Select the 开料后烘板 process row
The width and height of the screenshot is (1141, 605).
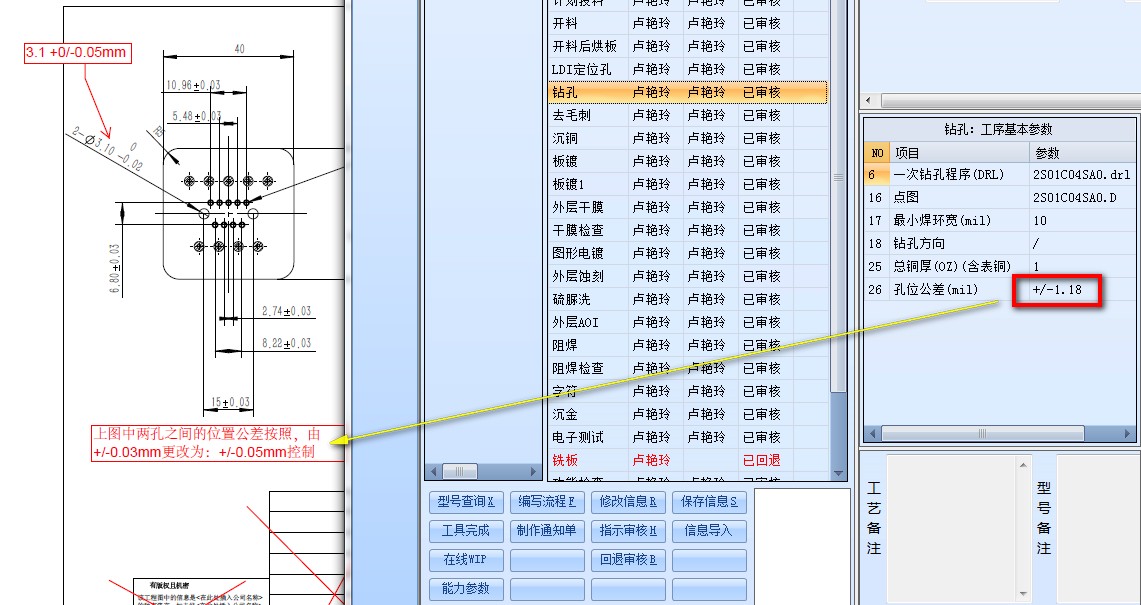688,47
